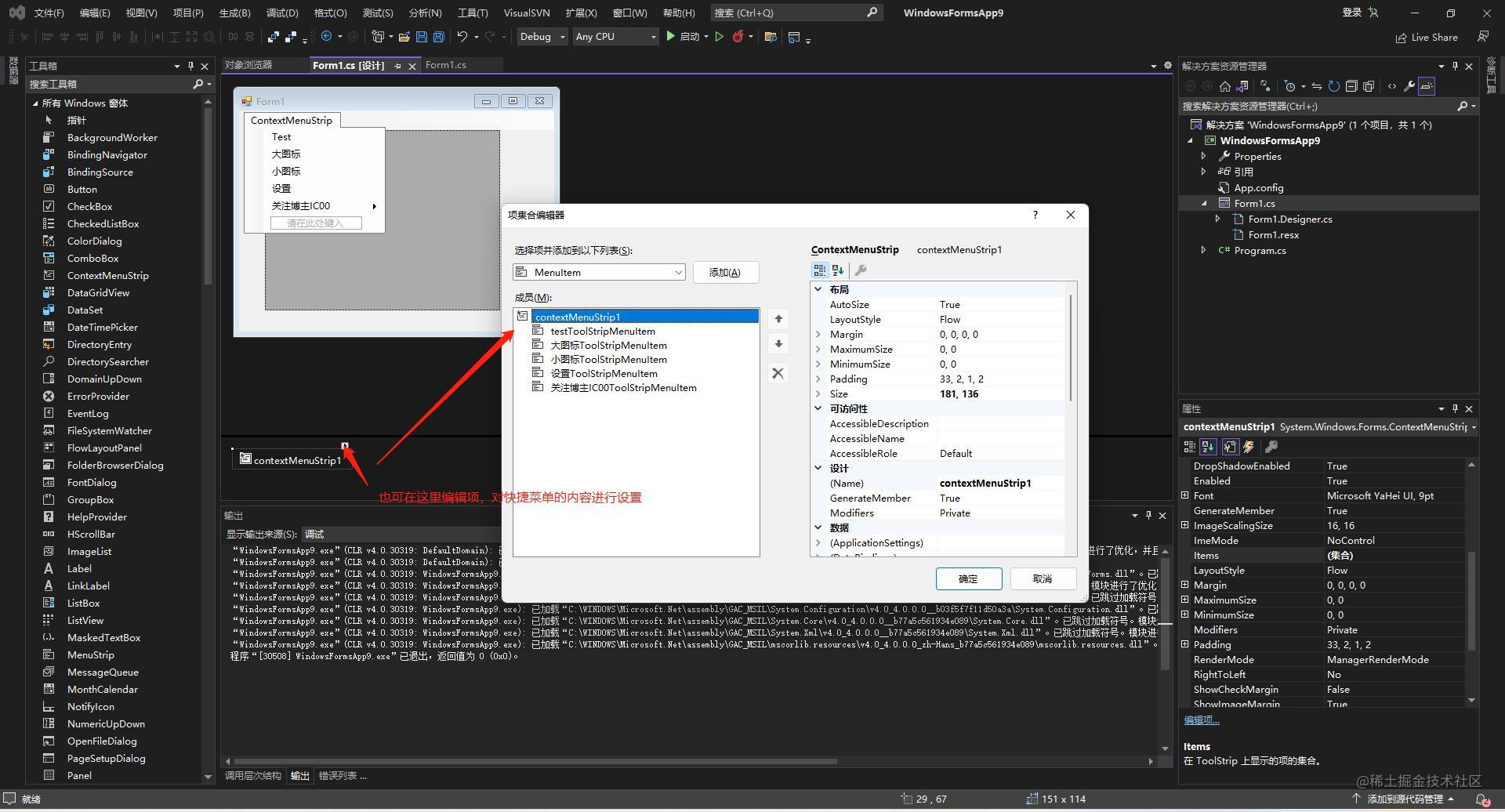Delete selected member with X button
This screenshot has height=812, width=1505.
pyautogui.click(x=778, y=373)
